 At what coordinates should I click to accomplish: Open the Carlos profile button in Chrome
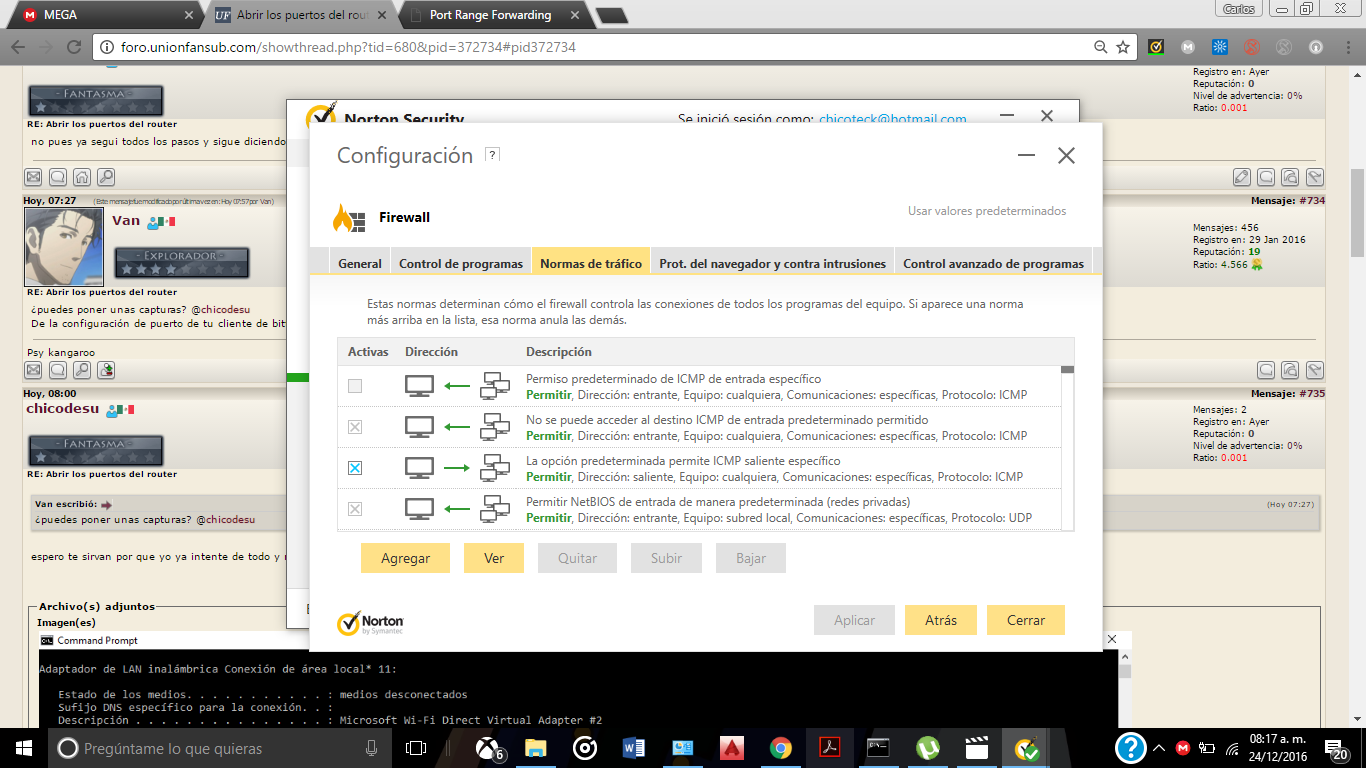click(1240, 9)
